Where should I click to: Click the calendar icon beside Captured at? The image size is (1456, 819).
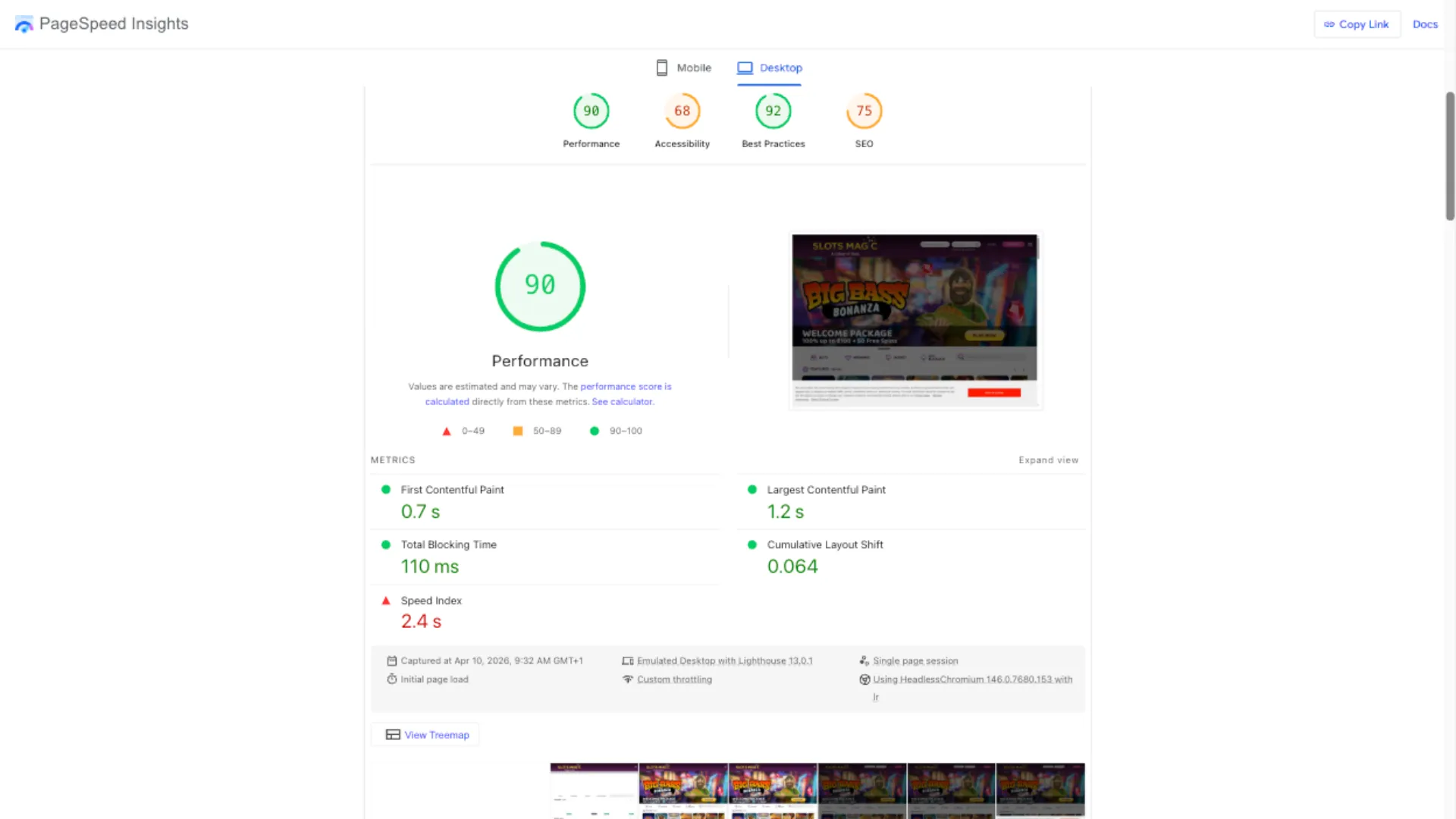coord(391,661)
